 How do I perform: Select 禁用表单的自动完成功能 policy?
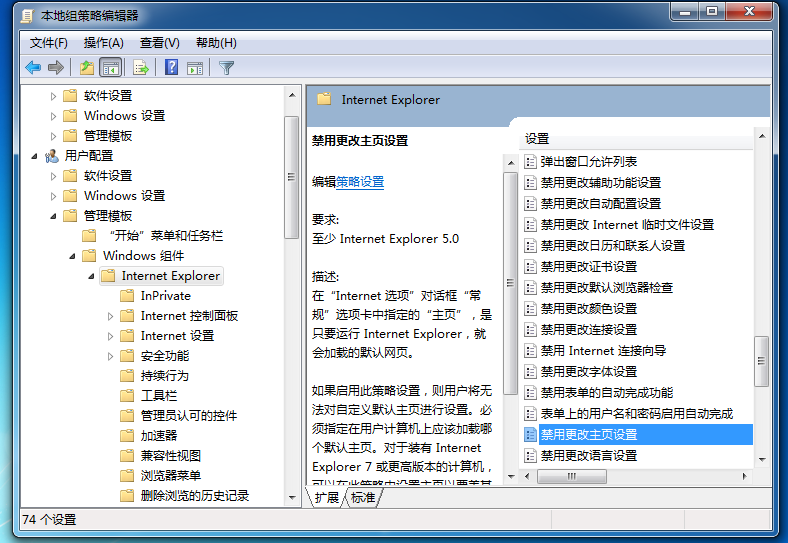click(x=607, y=393)
